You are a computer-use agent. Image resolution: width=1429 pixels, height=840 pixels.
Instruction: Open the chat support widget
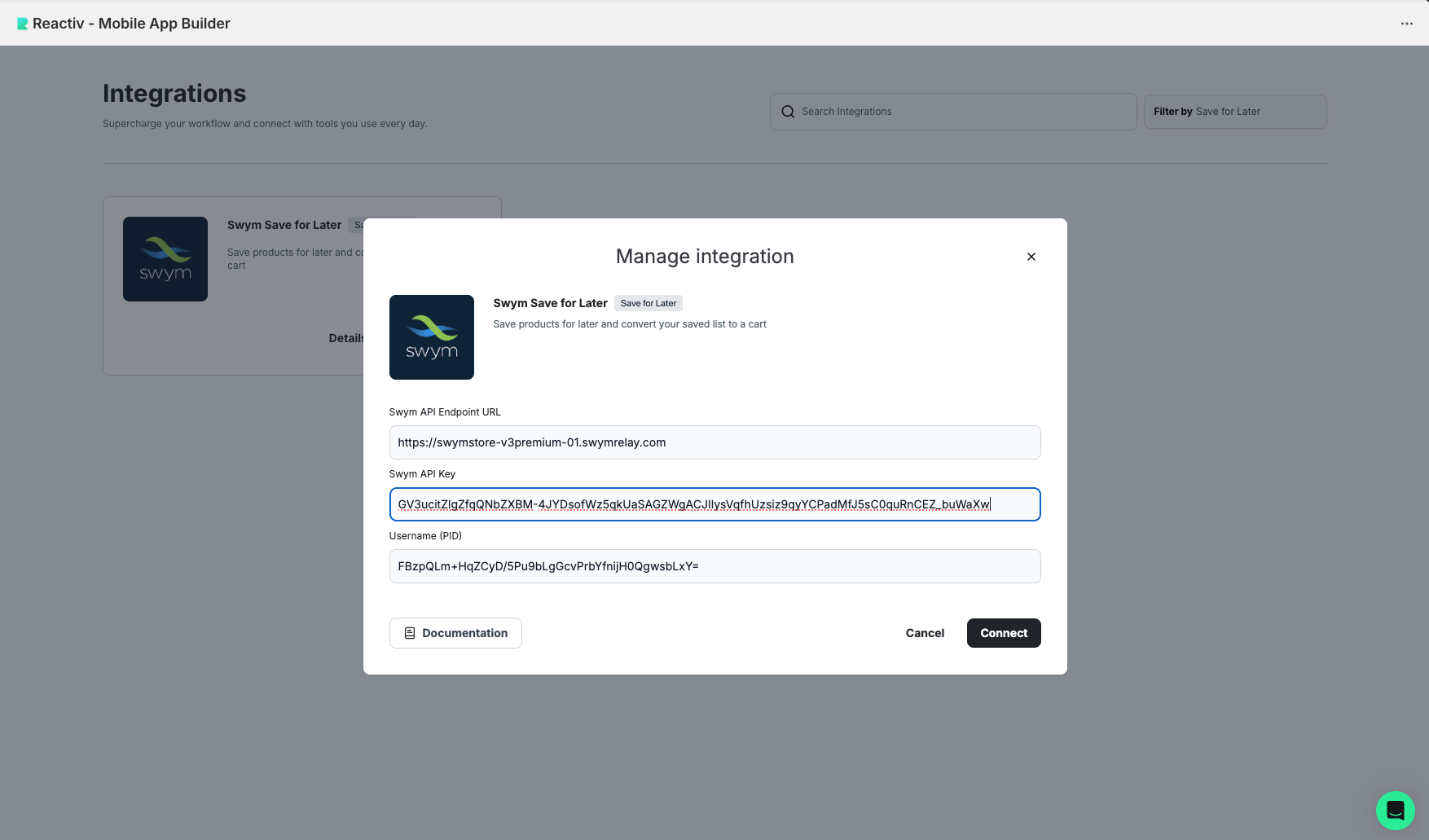pos(1395,811)
